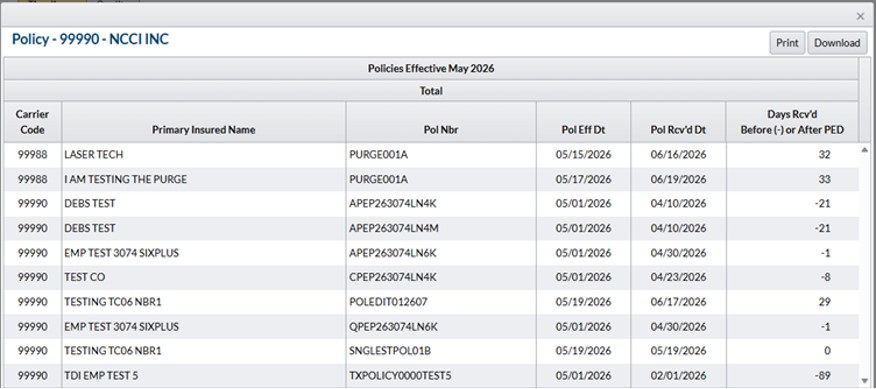Click the days value -8

click(825, 277)
